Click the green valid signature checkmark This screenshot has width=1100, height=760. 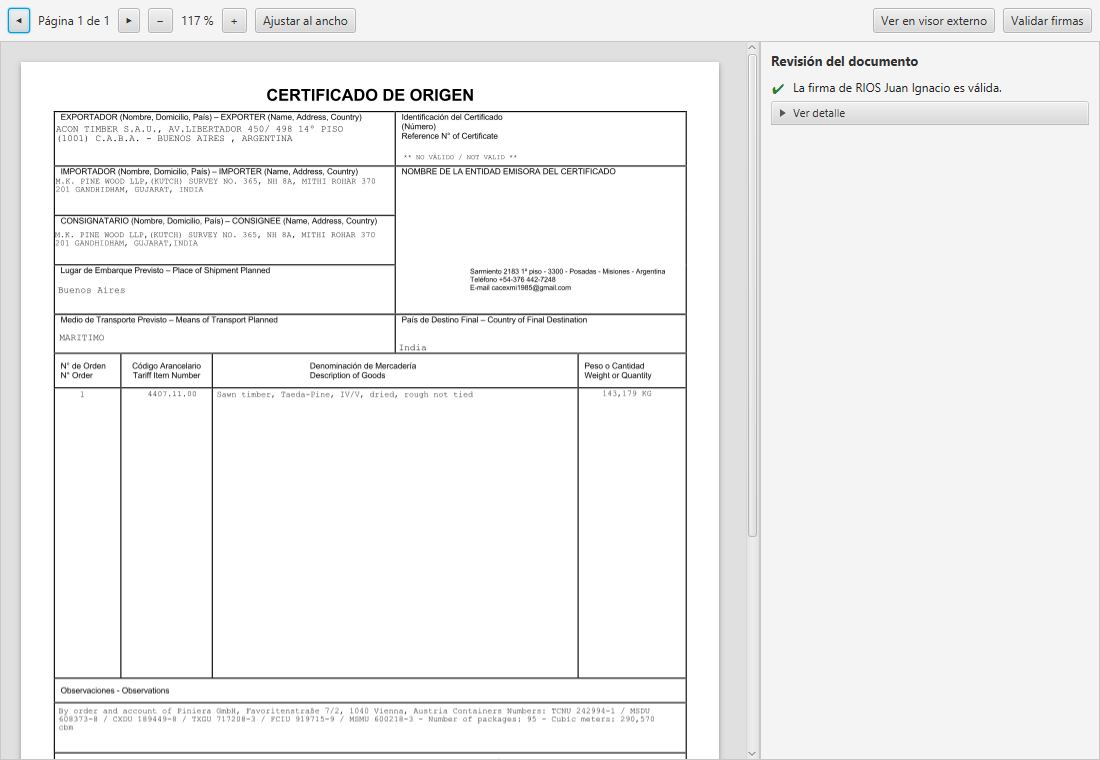pyautogui.click(x=778, y=88)
